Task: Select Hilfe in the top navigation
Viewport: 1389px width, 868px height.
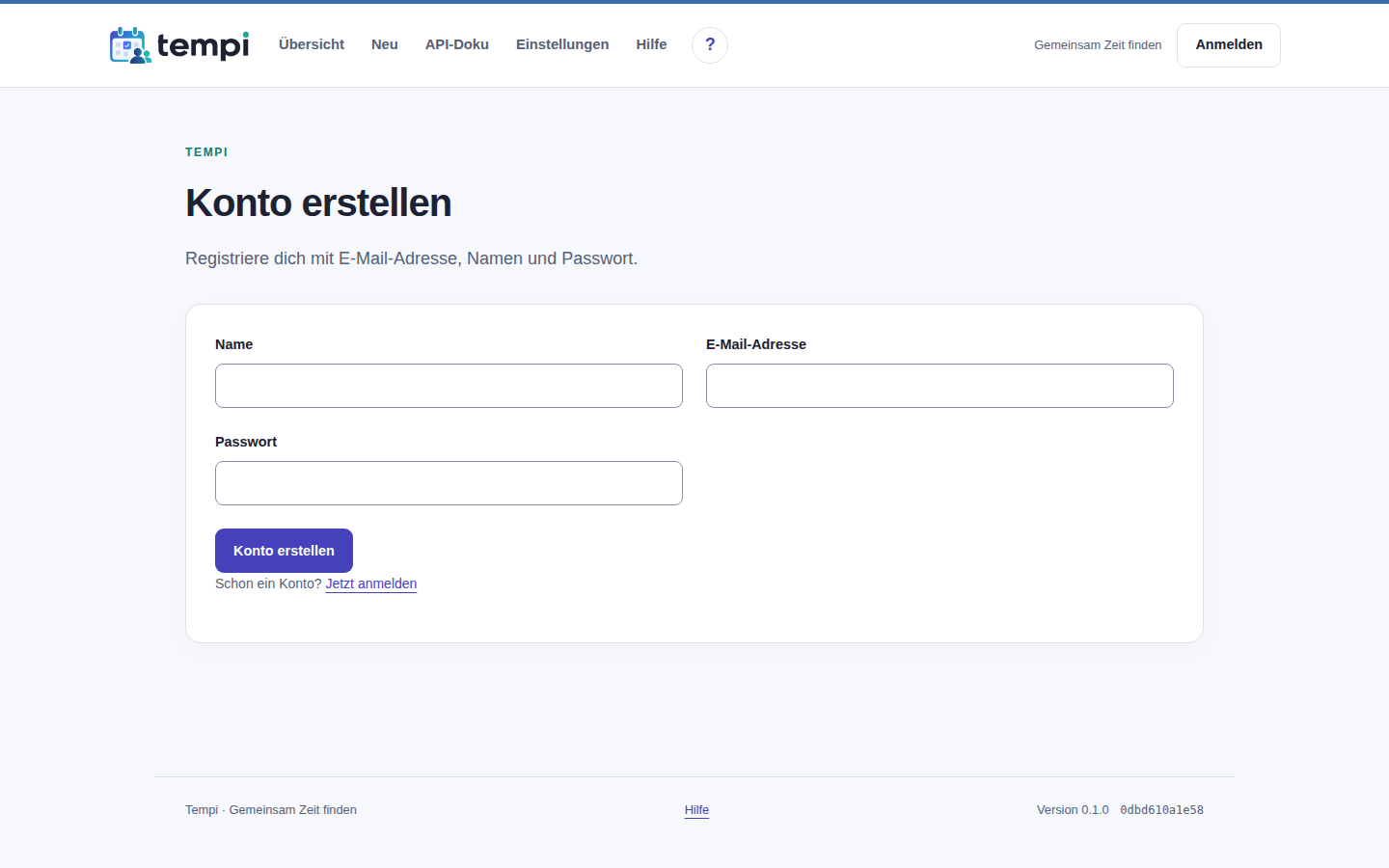Action: tap(651, 44)
